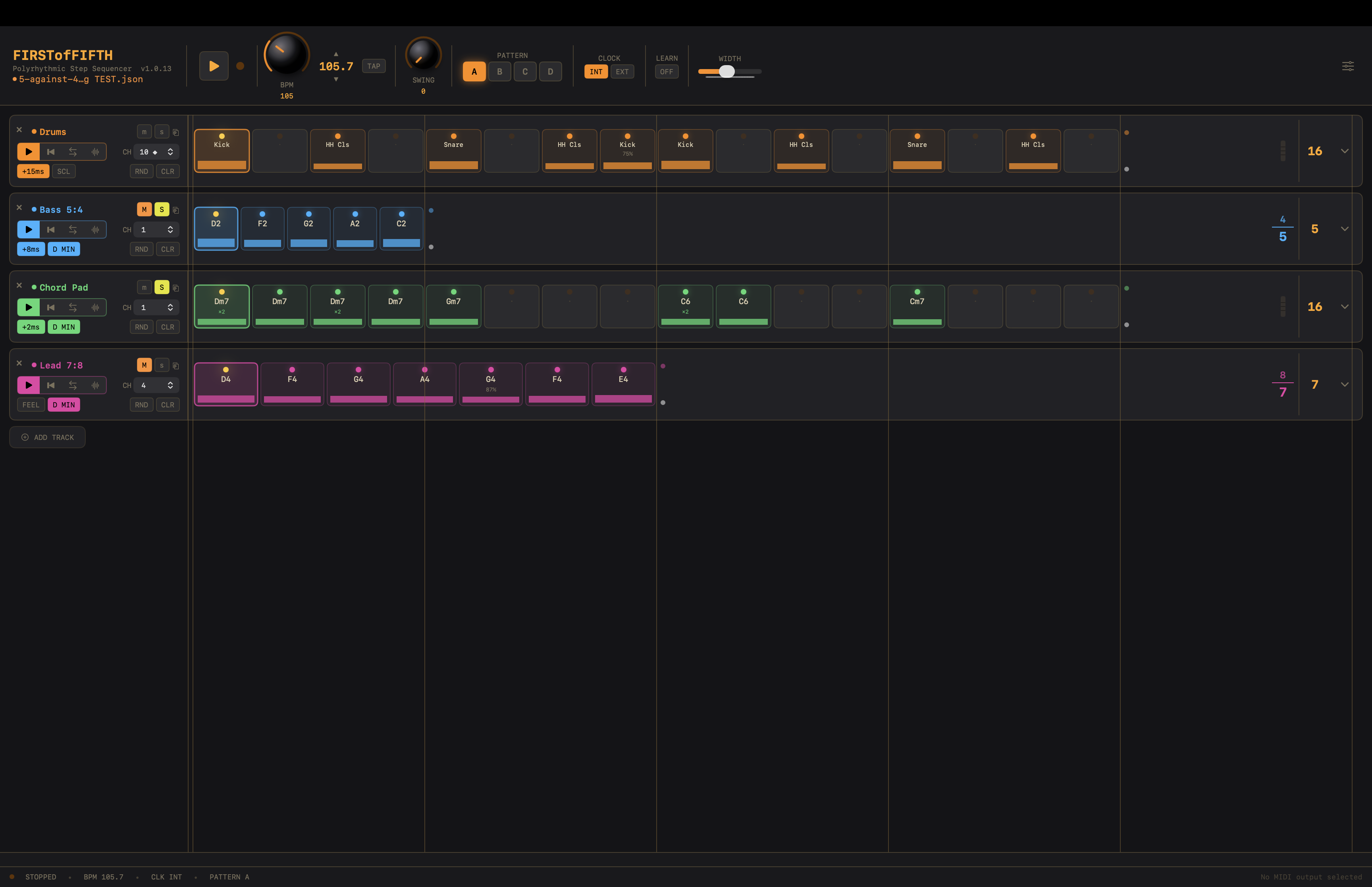1372x887 pixels.
Task: Click the record dot next to transport play
Action: point(240,66)
